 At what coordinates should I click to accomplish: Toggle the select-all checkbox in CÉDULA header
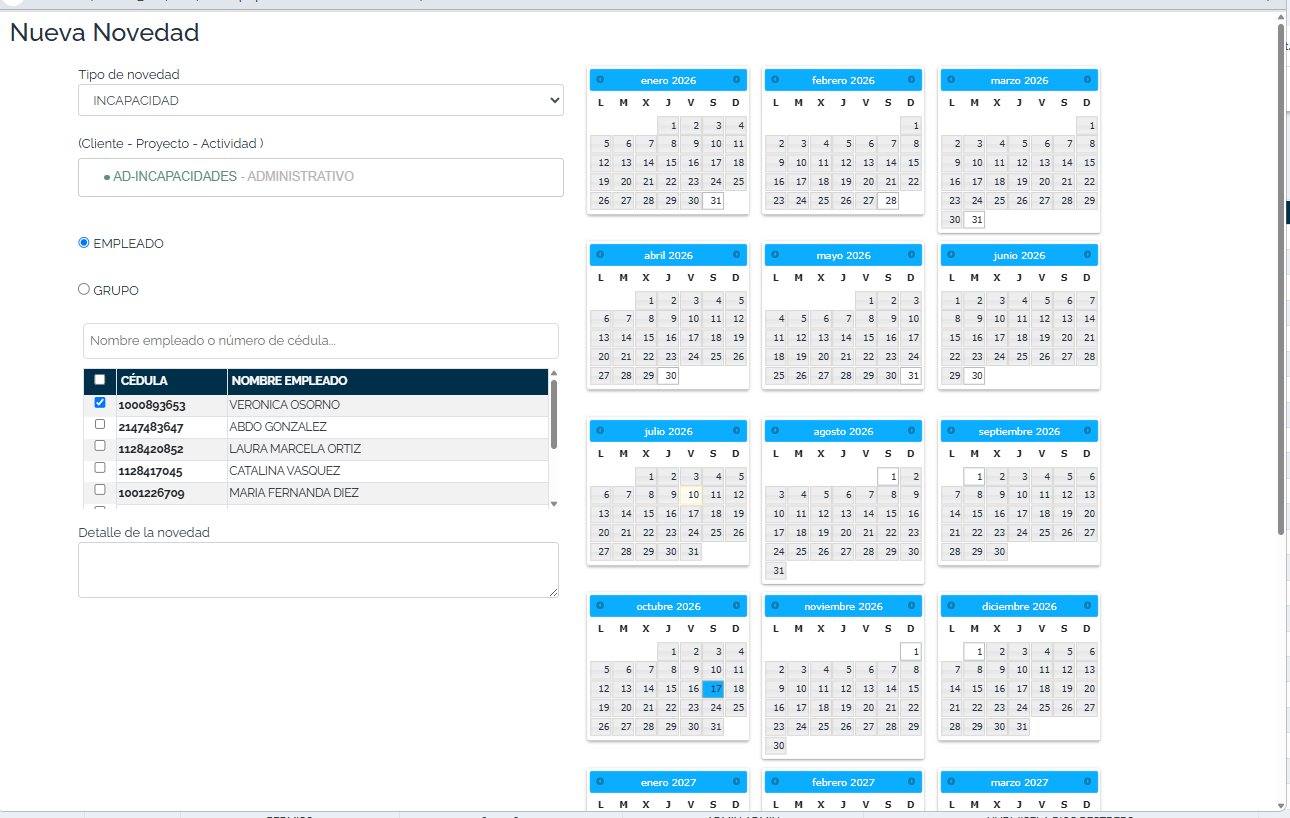tap(99, 380)
